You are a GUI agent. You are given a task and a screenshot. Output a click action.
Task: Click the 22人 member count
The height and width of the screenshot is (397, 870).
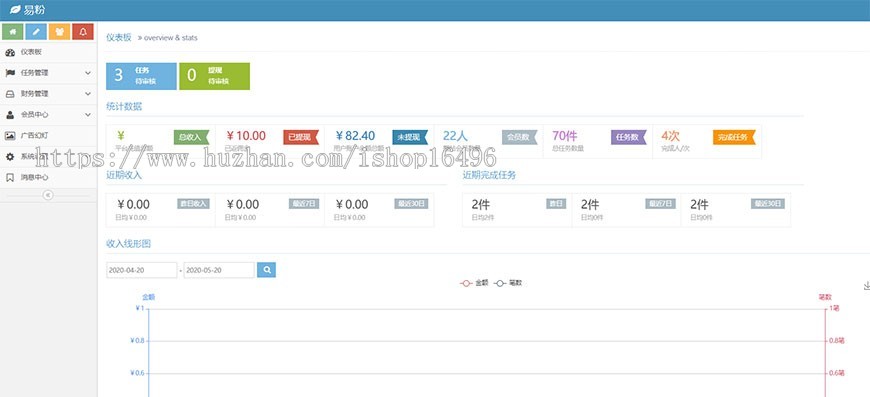click(x=456, y=136)
